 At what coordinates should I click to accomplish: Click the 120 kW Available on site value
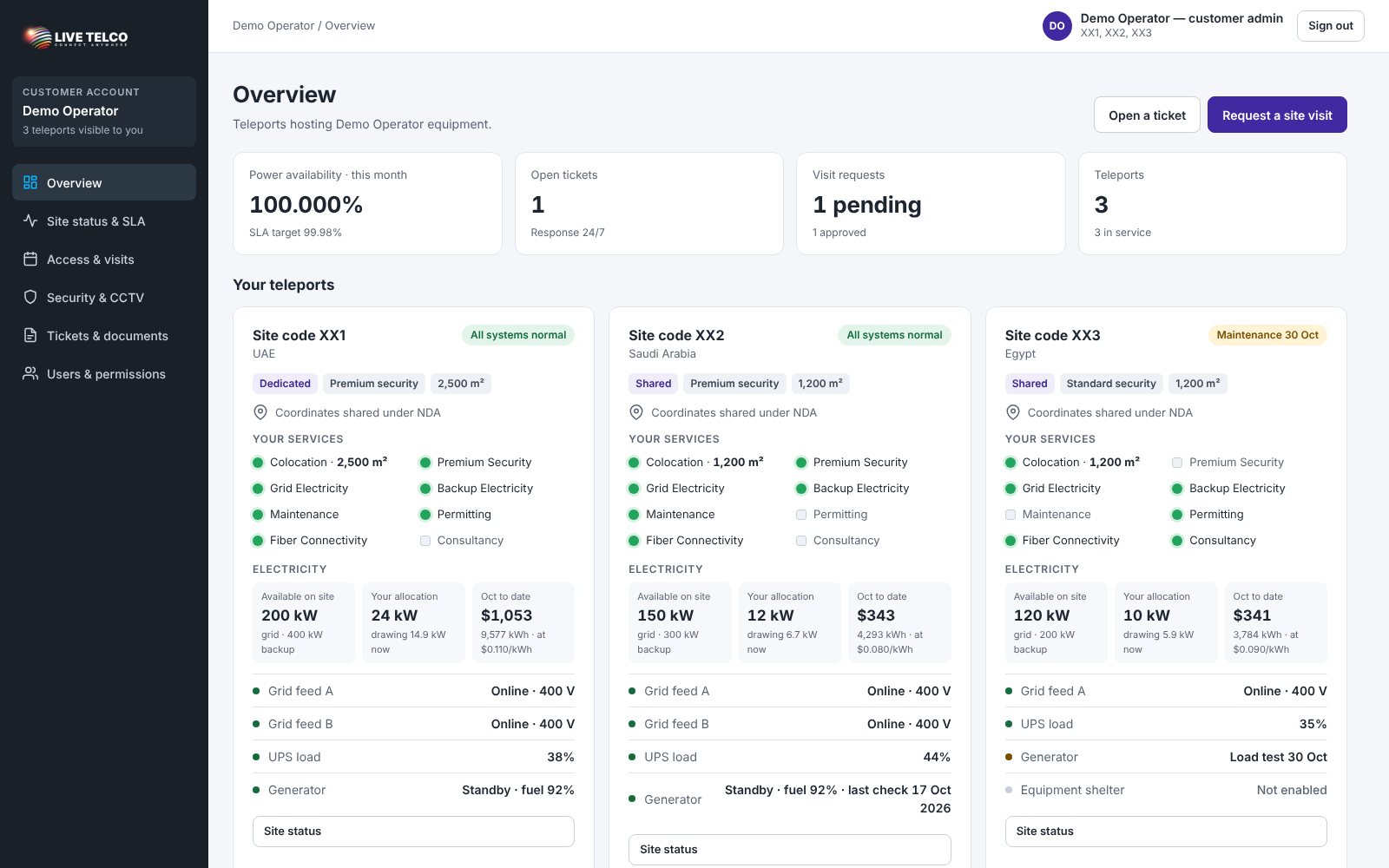(1042, 615)
